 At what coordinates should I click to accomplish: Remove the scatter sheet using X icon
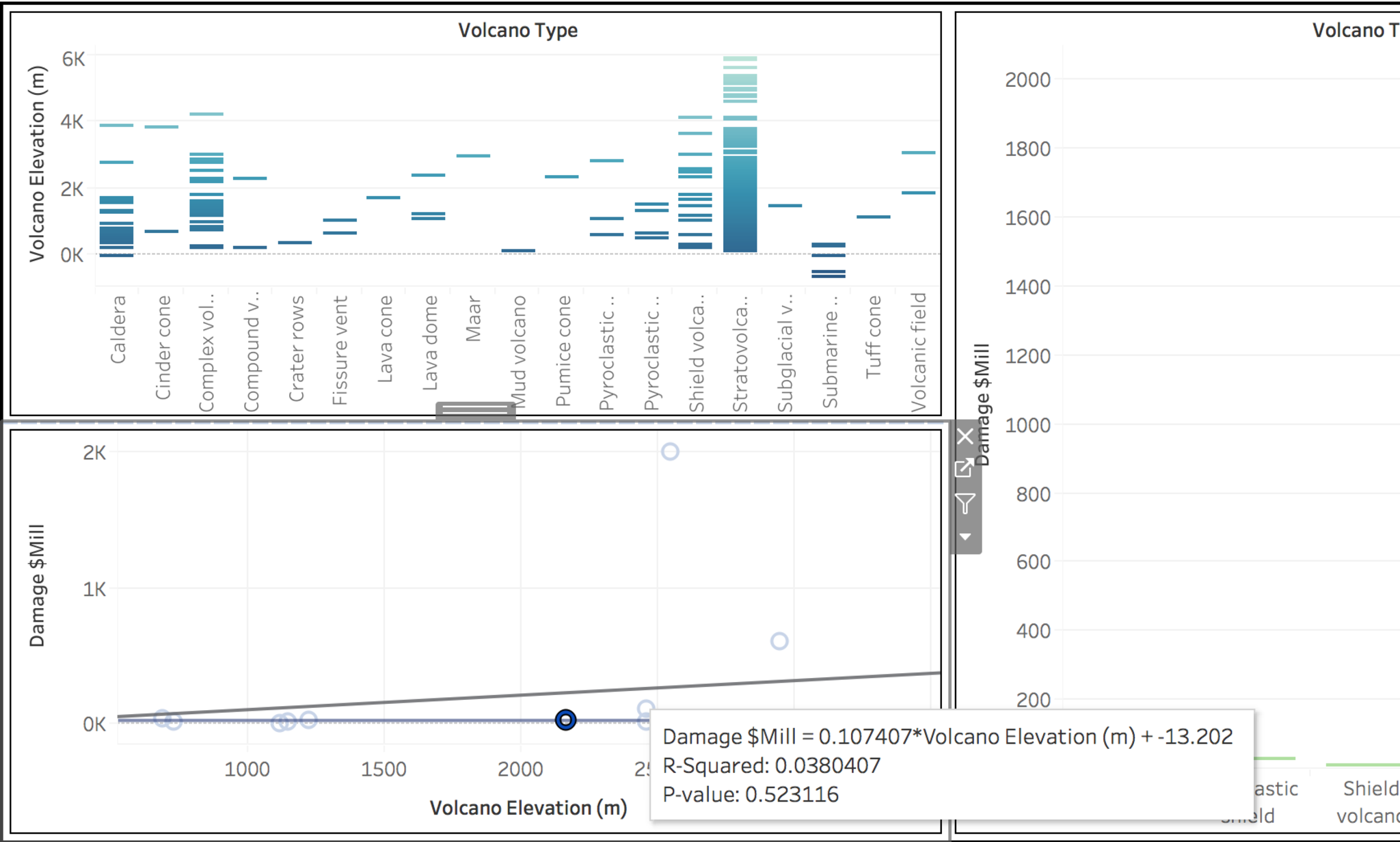click(965, 436)
